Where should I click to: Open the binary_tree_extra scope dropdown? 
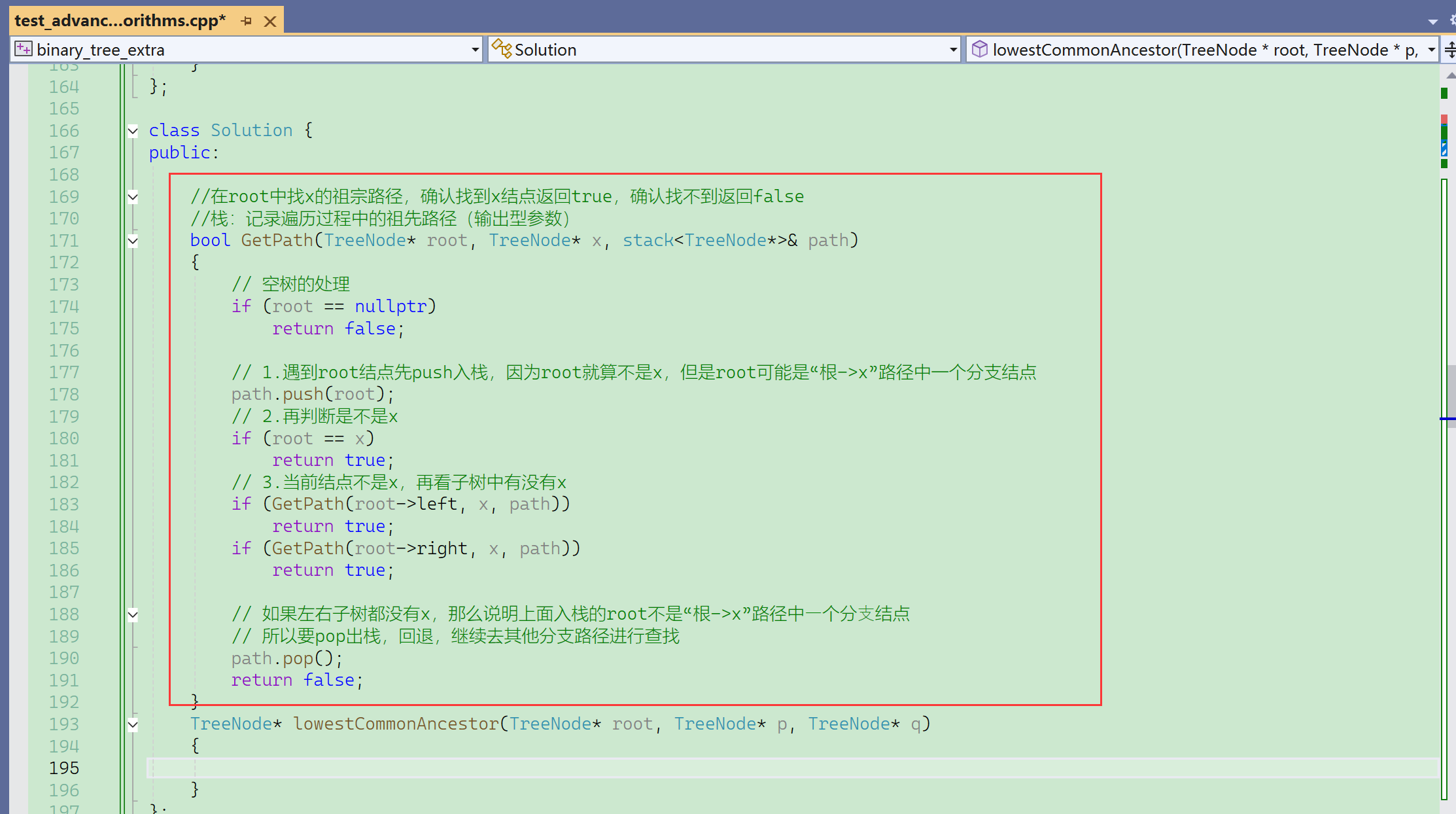tap(476, 50)
